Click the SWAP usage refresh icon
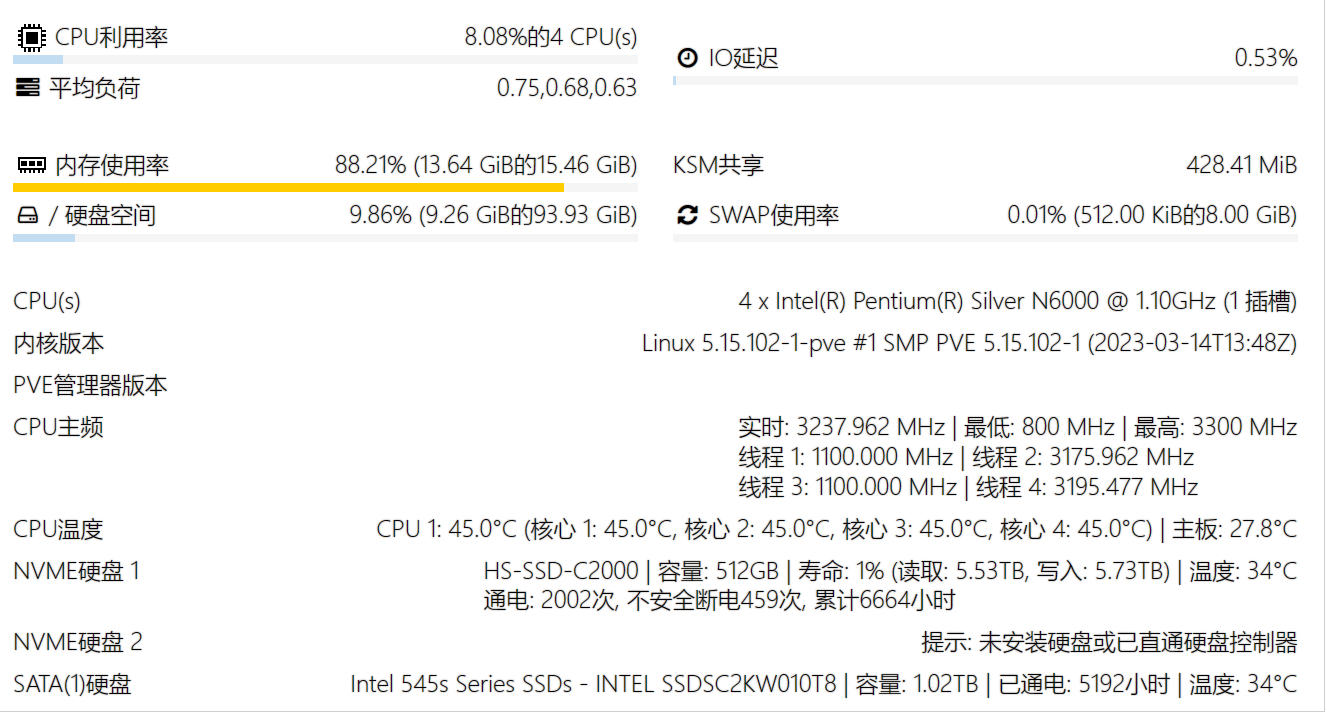This screenshot has width=1327, height=716. pos(687,215)
